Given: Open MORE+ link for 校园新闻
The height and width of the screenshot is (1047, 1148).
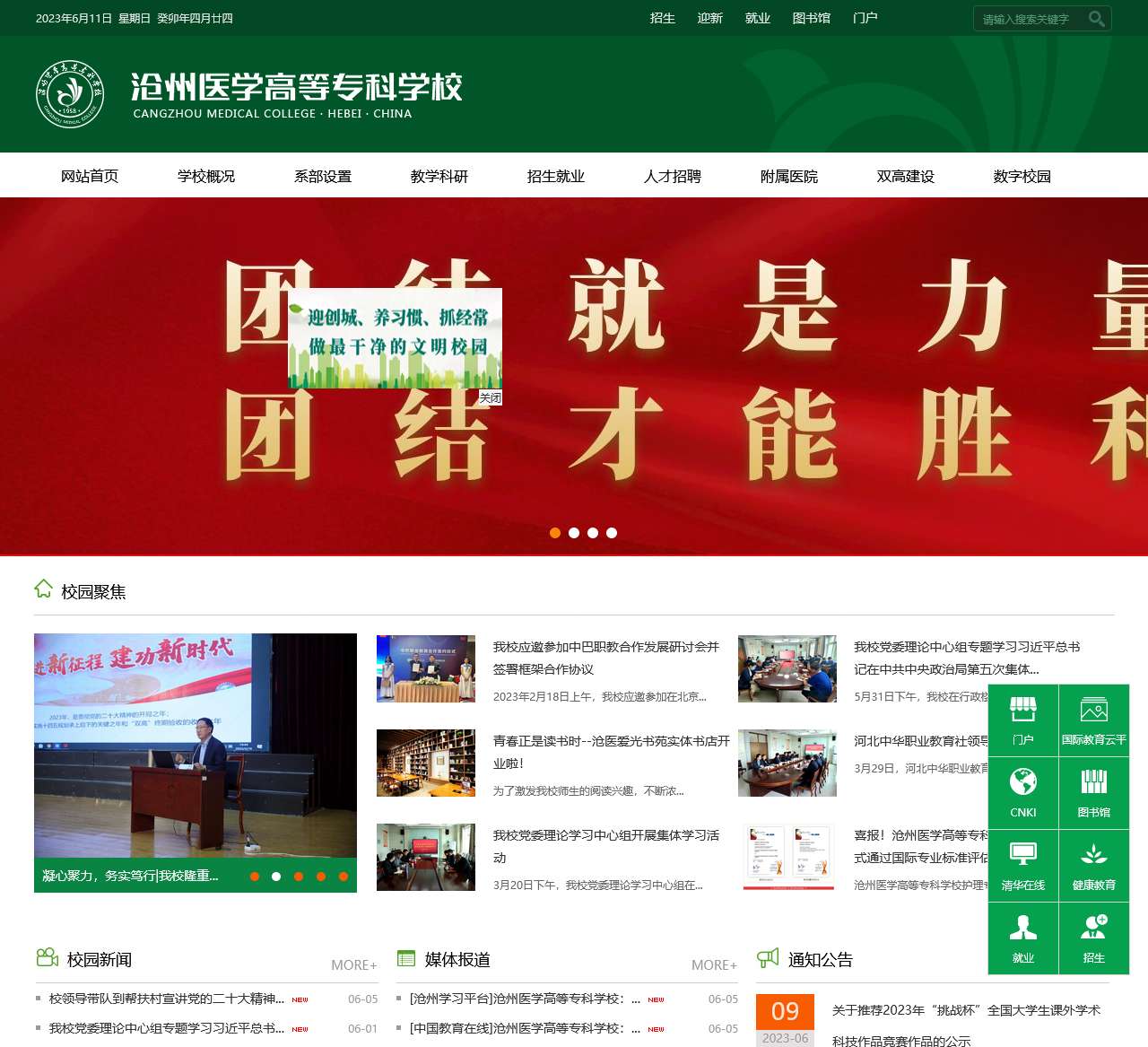Looking at the screenshot, I should tap(354, 965).
